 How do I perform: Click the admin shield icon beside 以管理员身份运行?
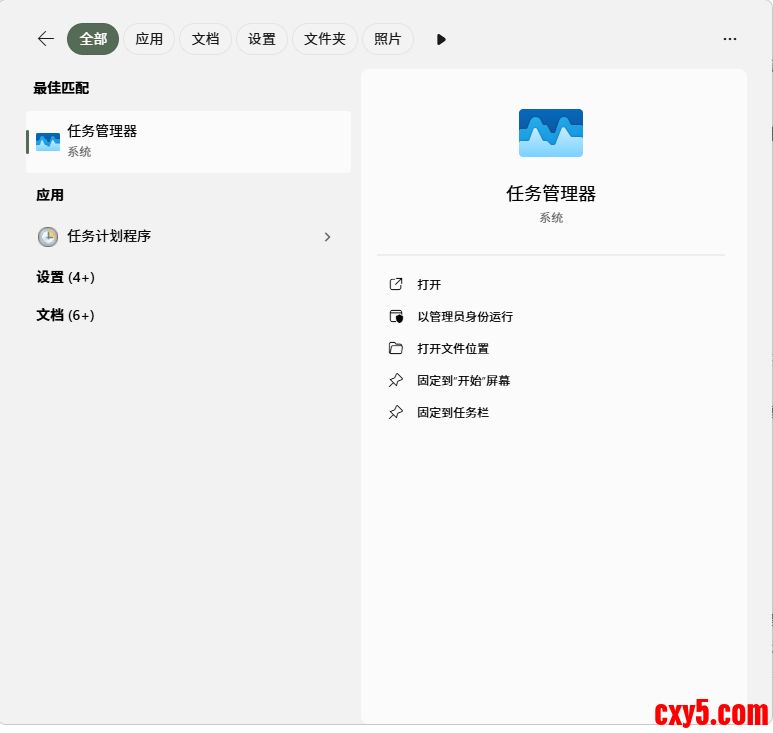(x=396, y=317)
